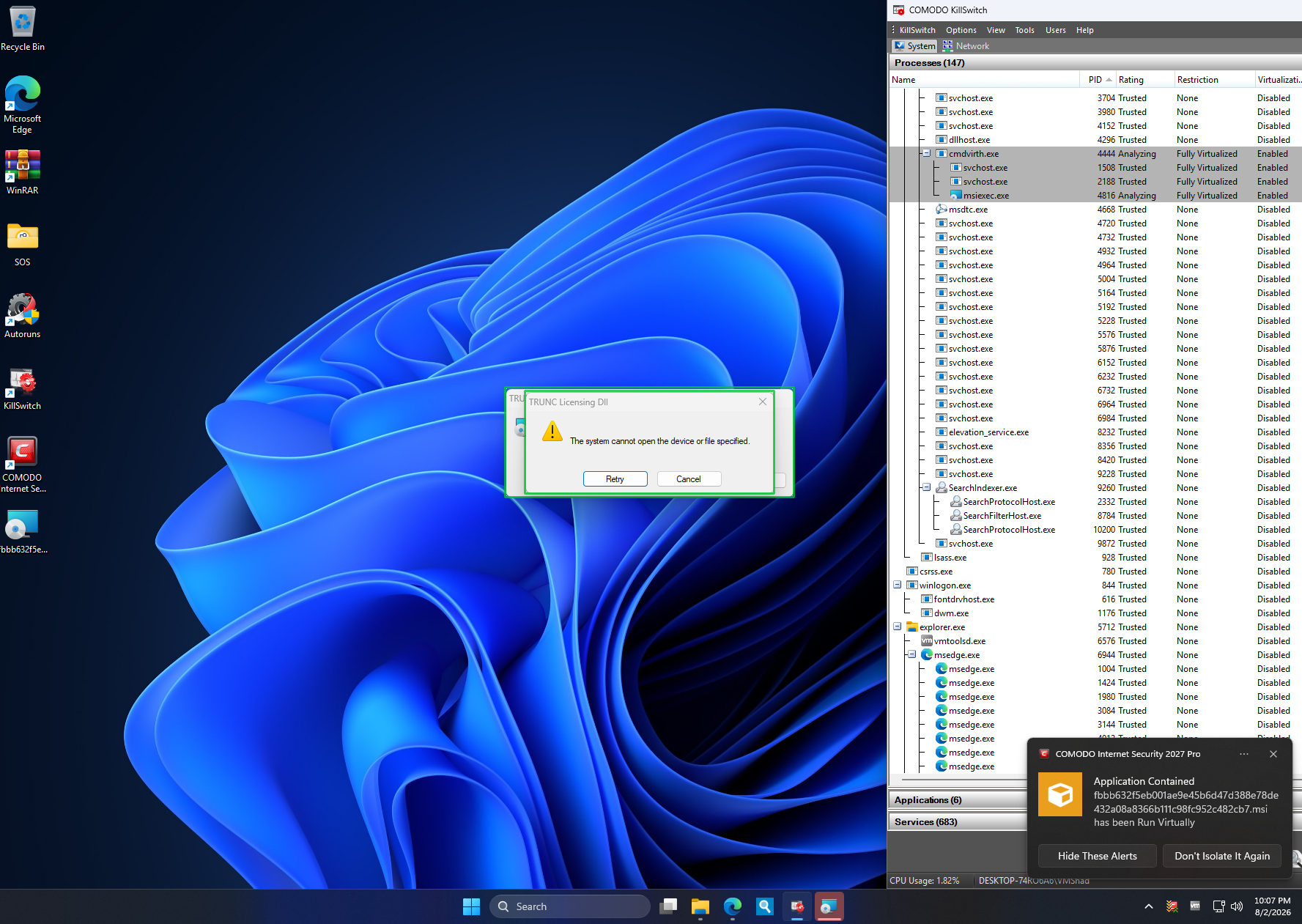Image resolution: width=1302 pixels, height=924 pixels.
Task: Expand the Services (683) panel
Action: click(x=957, y=822)
